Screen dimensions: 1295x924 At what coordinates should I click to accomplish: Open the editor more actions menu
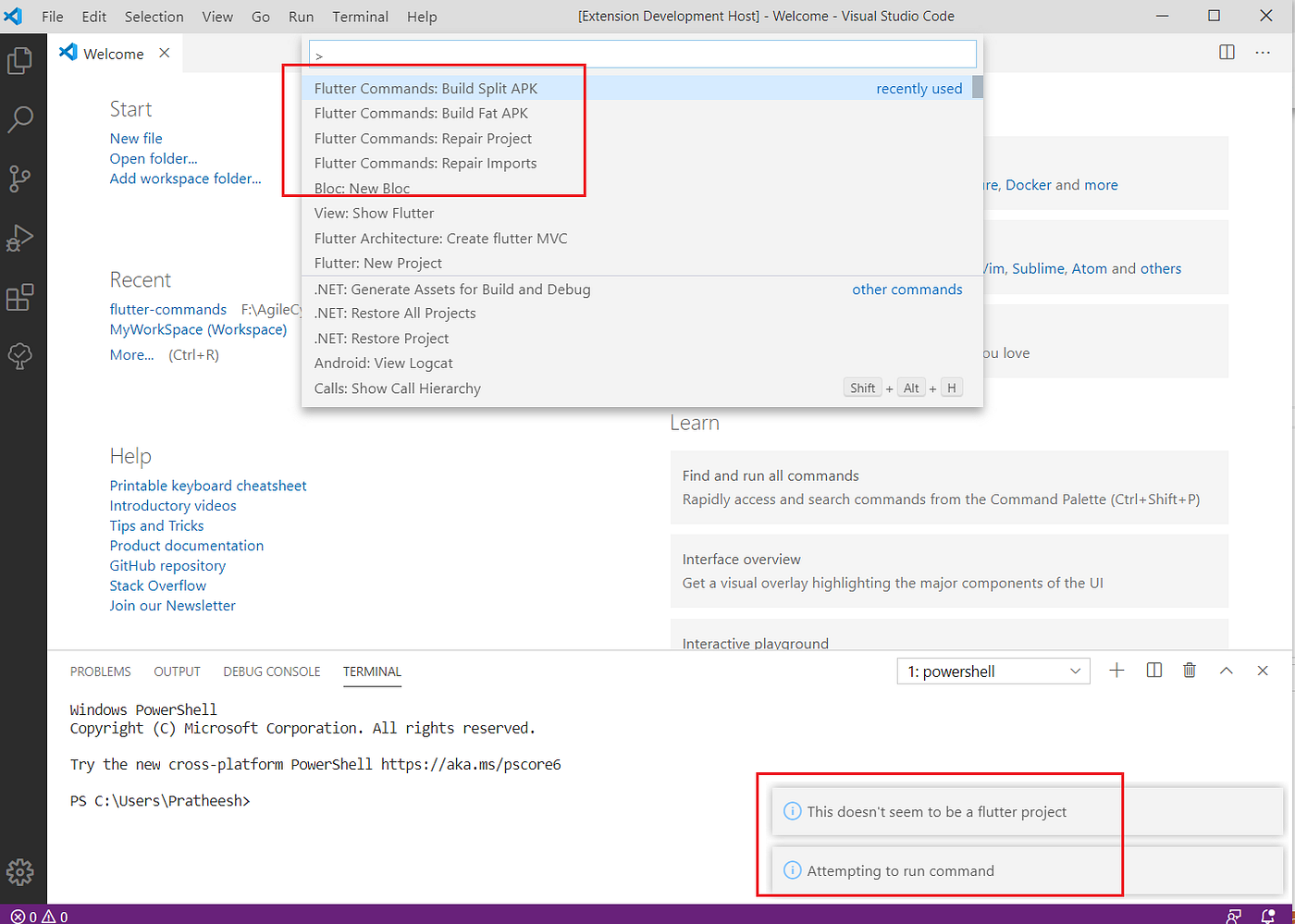[1264, 53]
